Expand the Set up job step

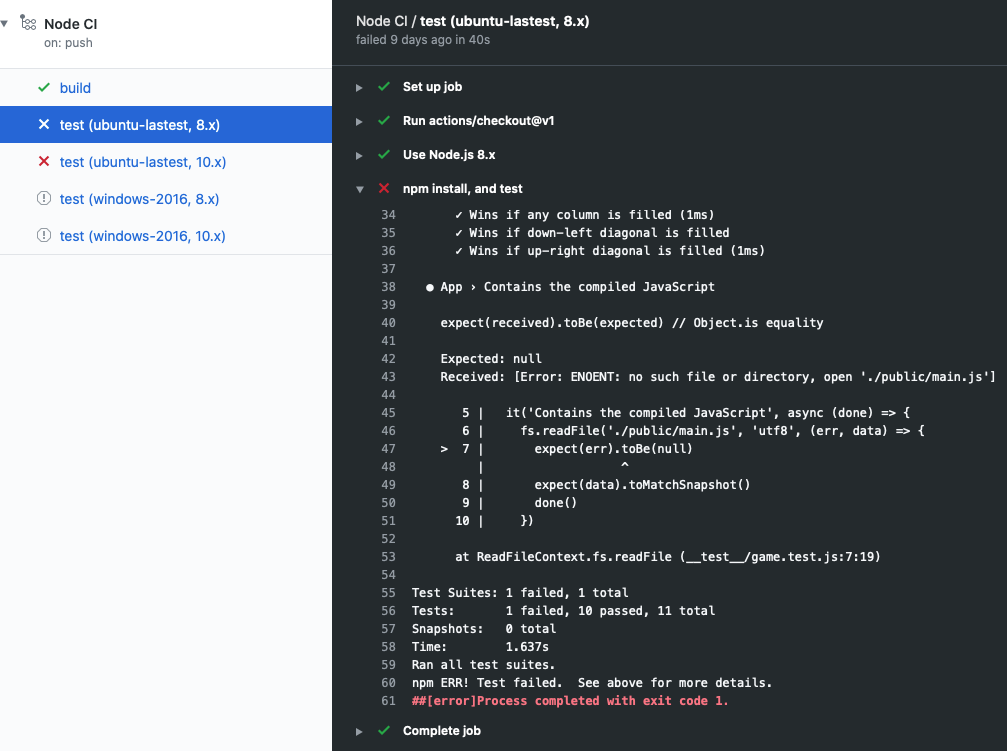pos(359,87)
